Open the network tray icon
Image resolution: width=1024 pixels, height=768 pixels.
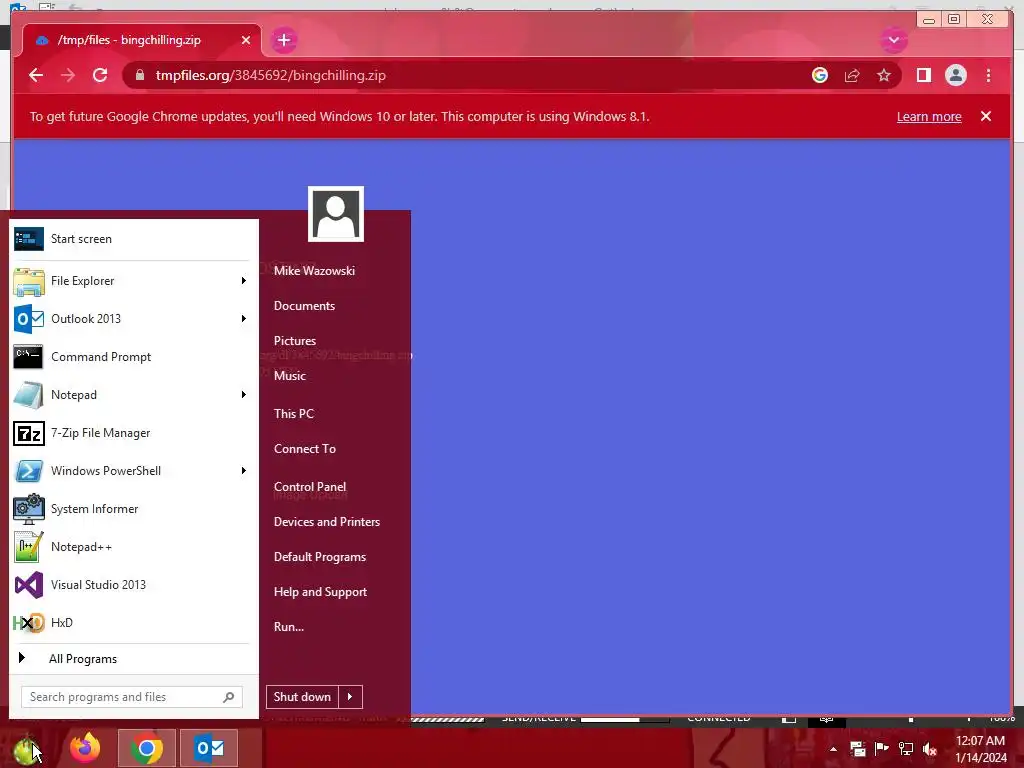click(x=906, y=749)
